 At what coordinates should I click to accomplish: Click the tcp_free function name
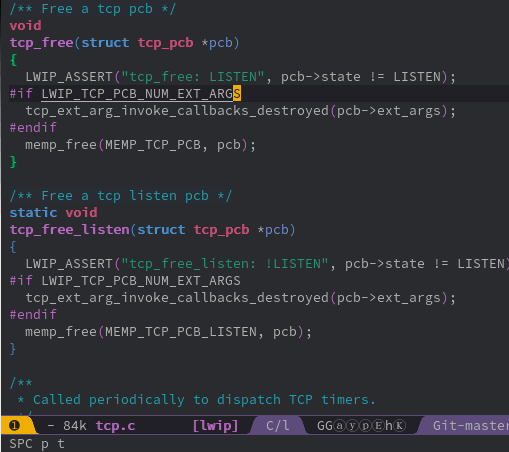click(x=41, y=43)
